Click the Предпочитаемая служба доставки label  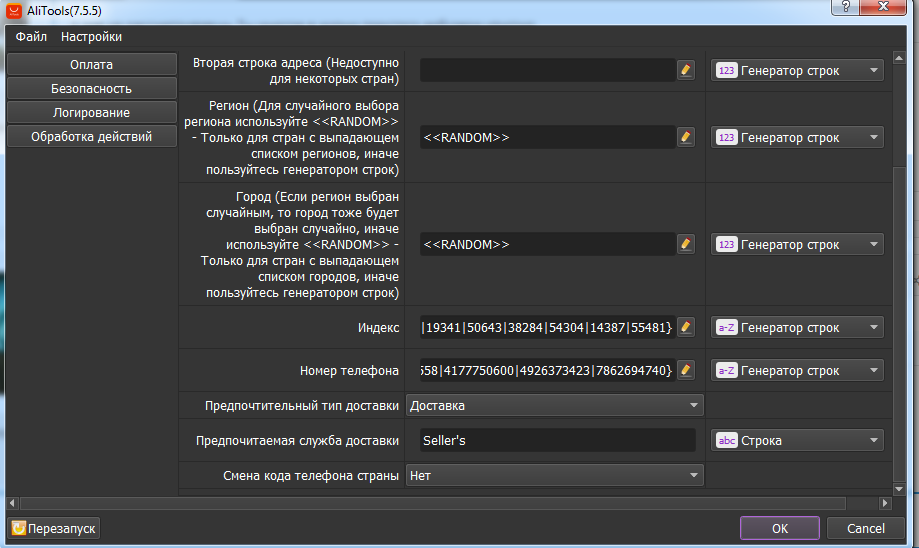point(298,441)
